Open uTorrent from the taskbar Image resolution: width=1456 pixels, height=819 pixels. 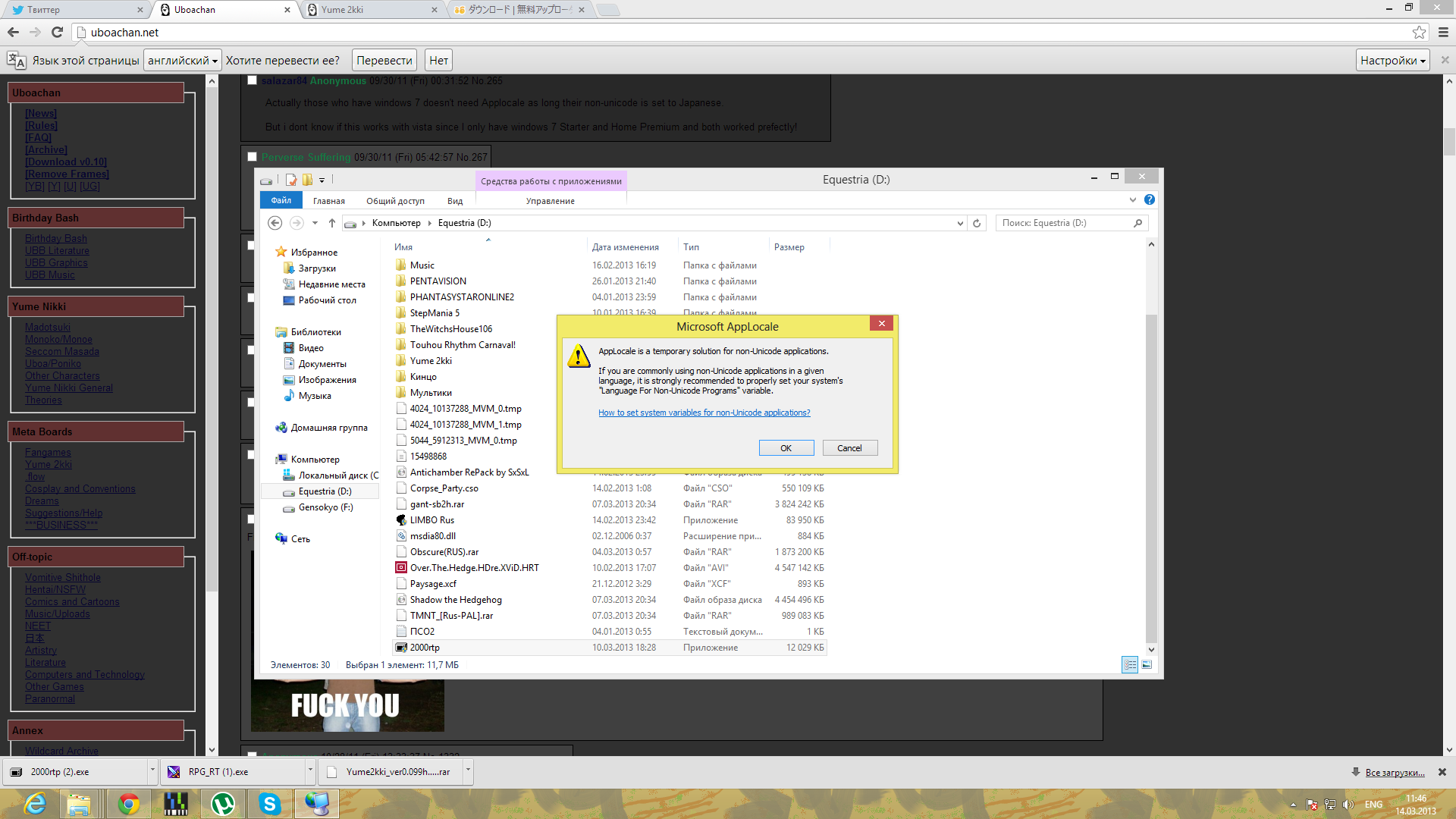[x=222, y=803]
